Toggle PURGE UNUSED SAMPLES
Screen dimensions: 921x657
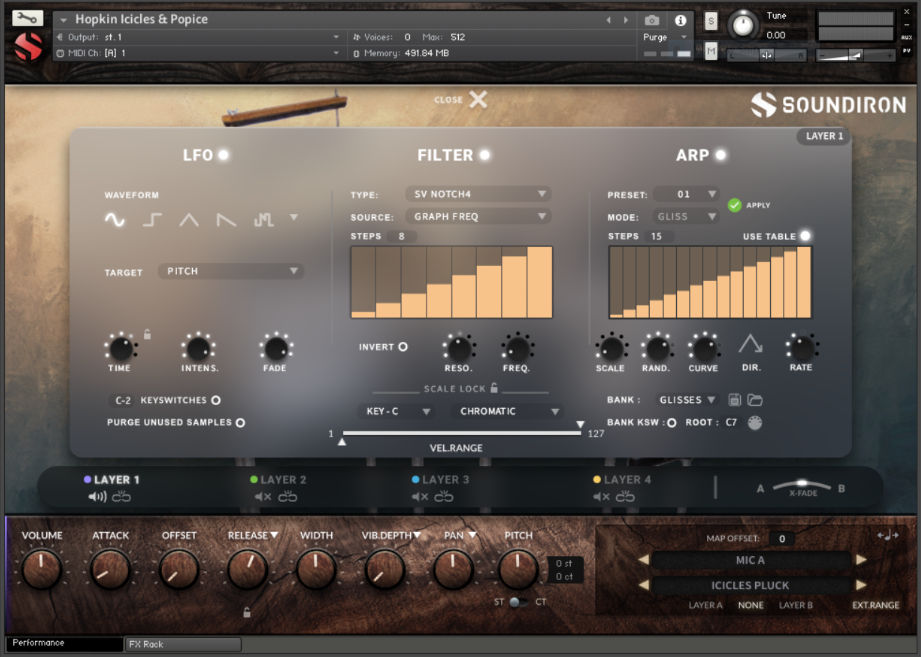[240, 422]
